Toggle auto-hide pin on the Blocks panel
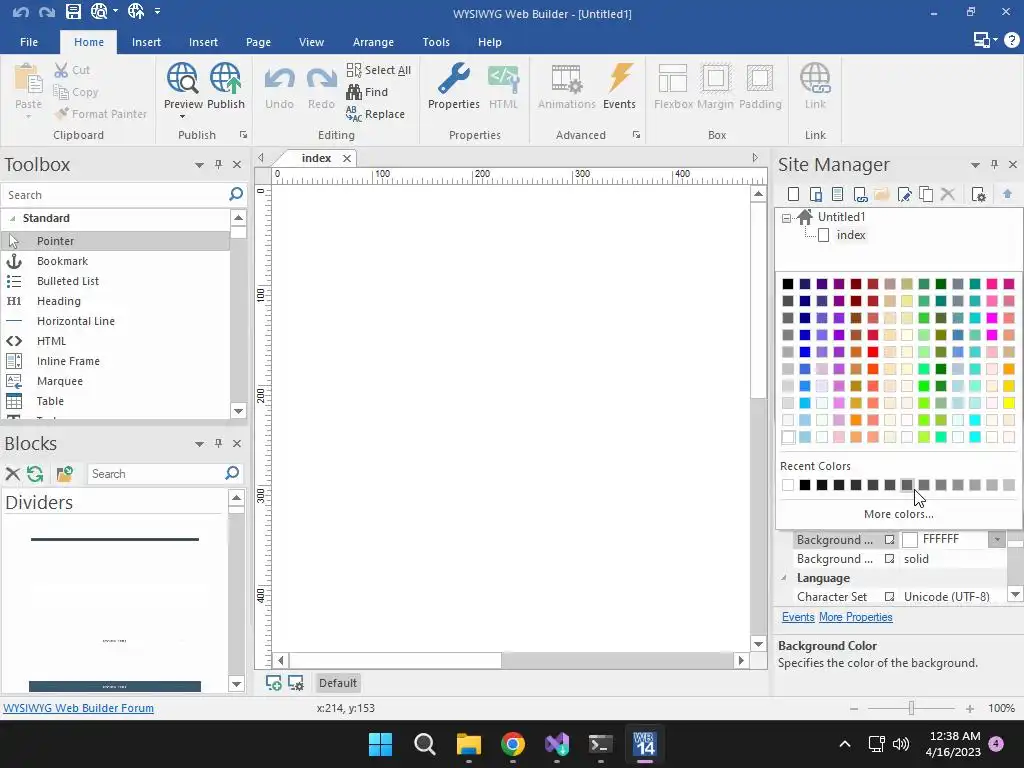Viewport: 1024px width, 768px height. click(x=218, y=443)
